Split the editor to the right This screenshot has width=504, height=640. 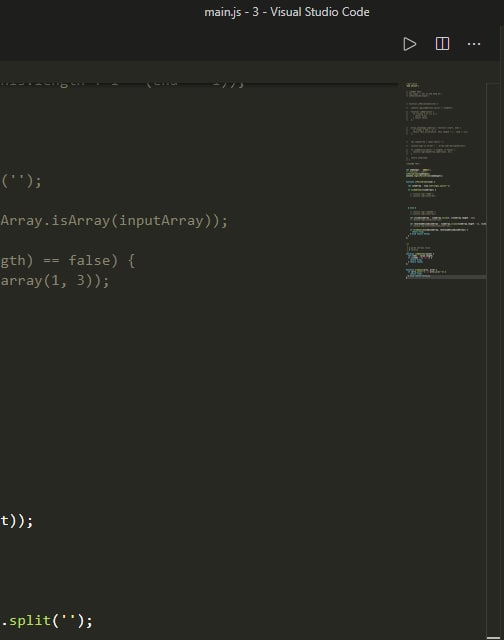coord(442,44)
